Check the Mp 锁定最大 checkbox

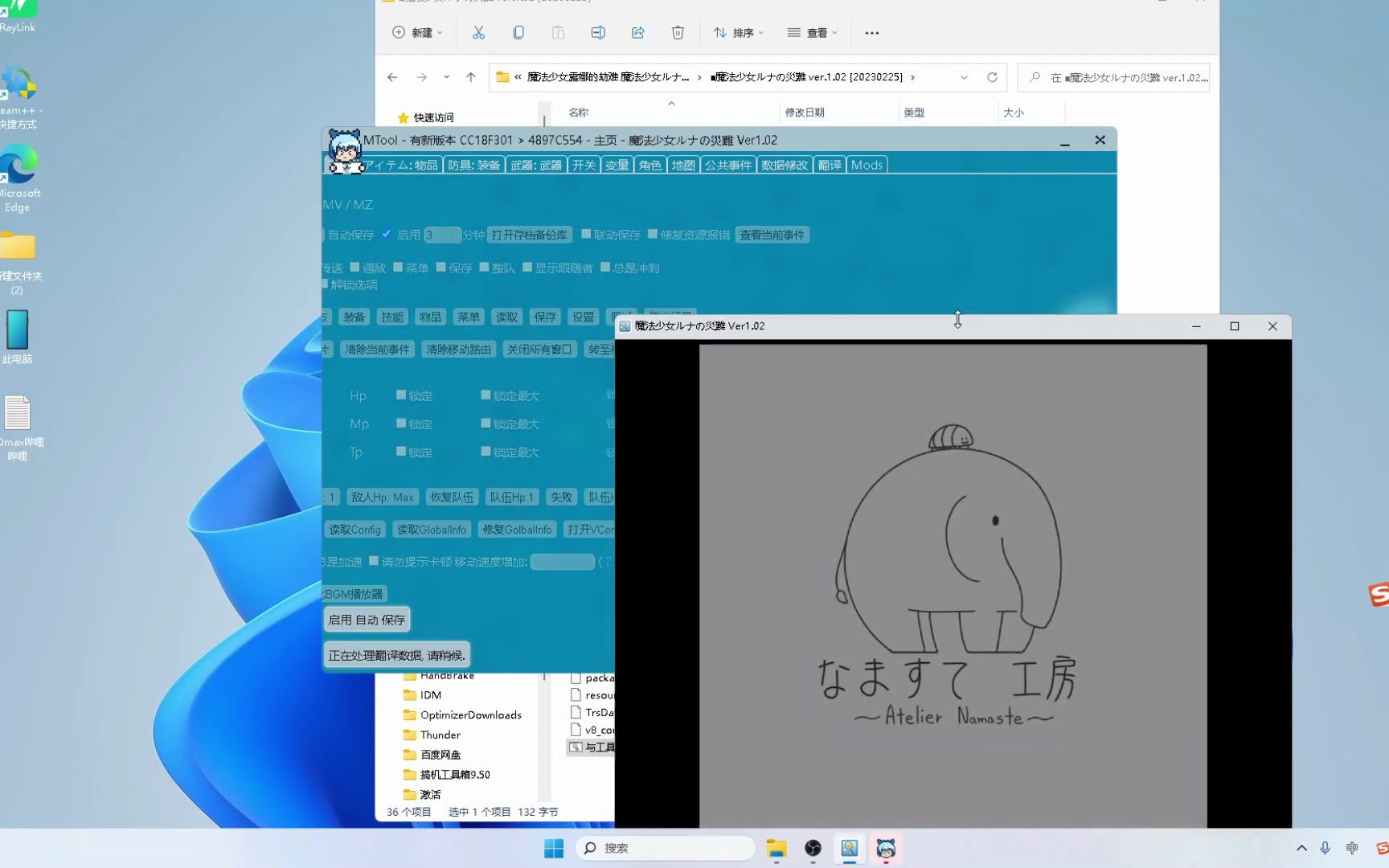point(486,423)
